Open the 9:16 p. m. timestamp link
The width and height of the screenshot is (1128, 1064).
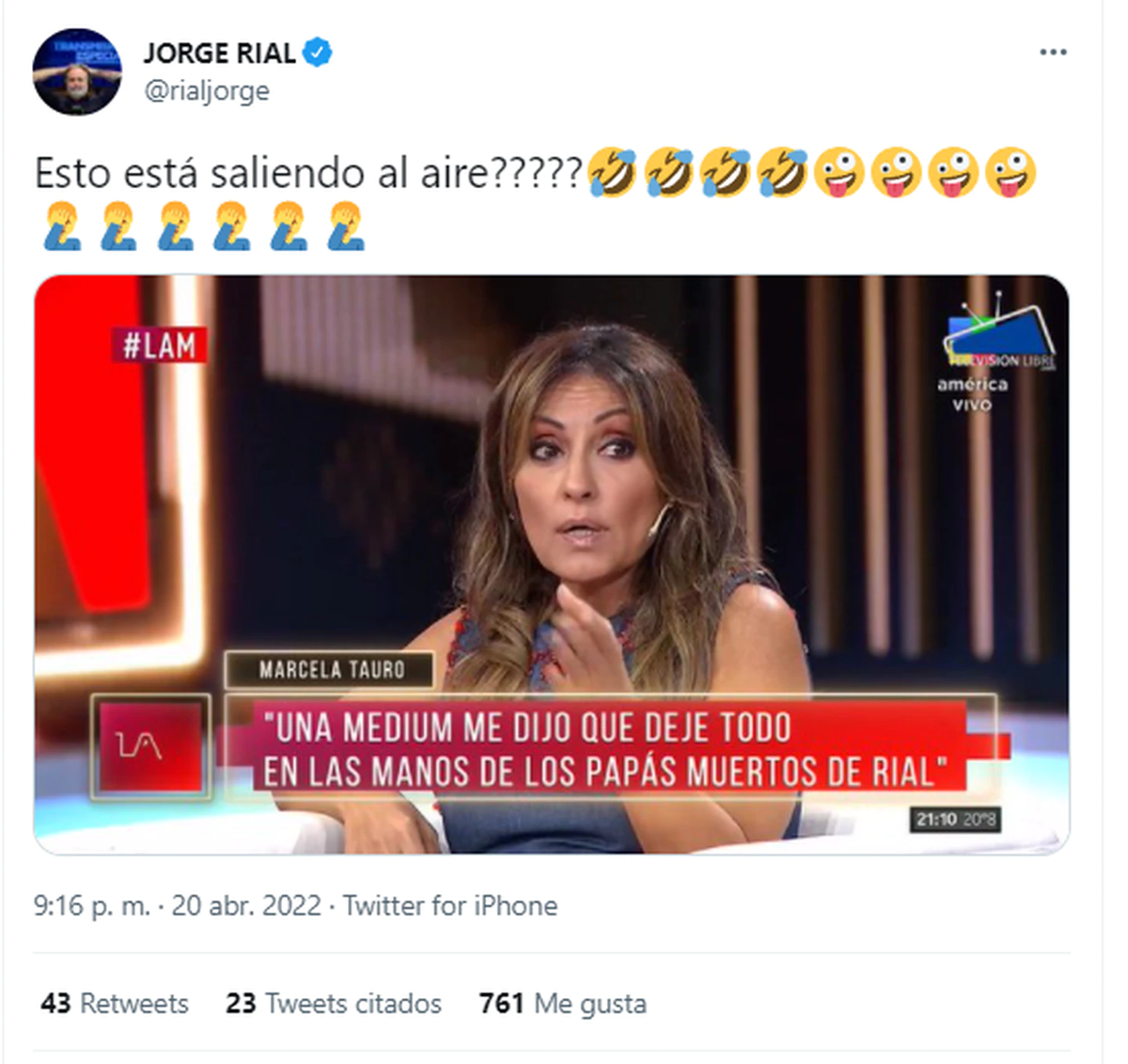pyautogui.click(x=91, y=906)
